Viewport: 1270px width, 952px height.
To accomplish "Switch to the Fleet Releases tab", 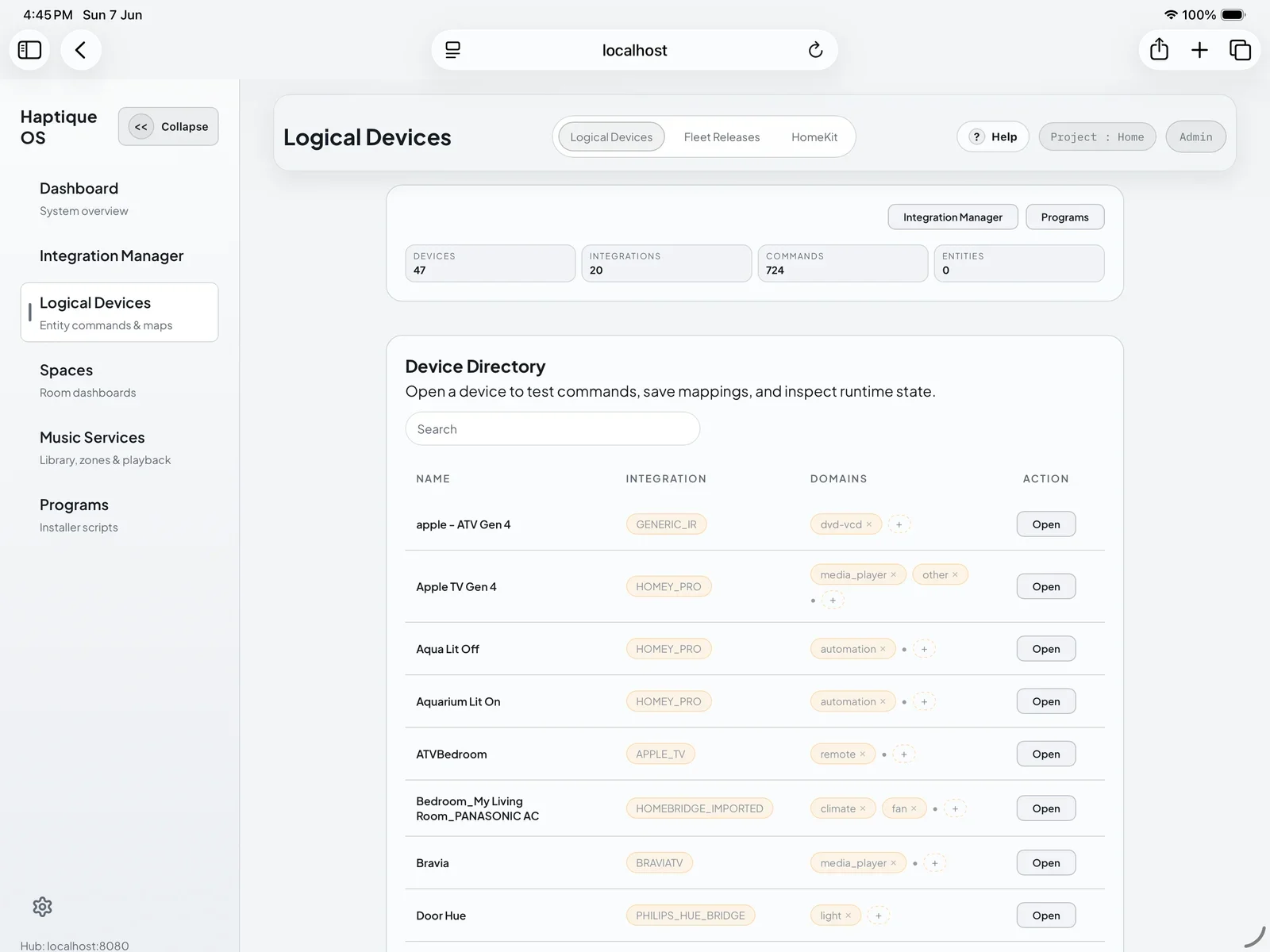I will pos(722,136).
